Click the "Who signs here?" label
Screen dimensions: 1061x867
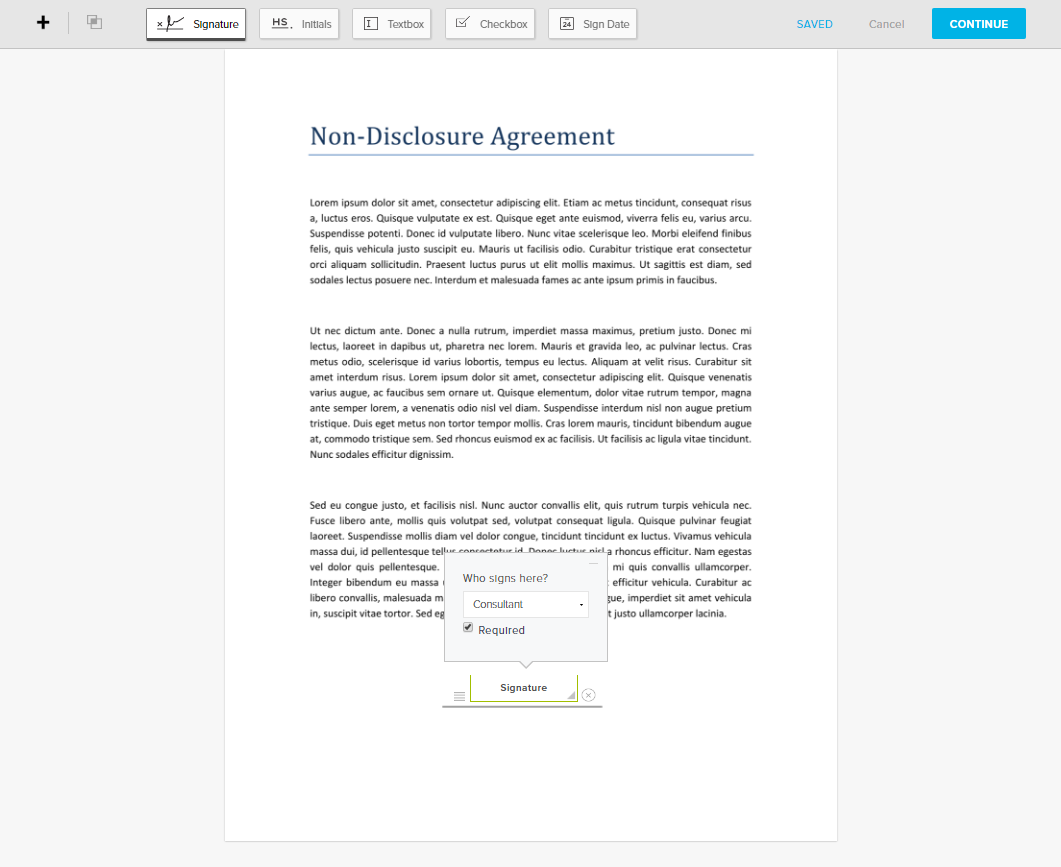point(505,578)
